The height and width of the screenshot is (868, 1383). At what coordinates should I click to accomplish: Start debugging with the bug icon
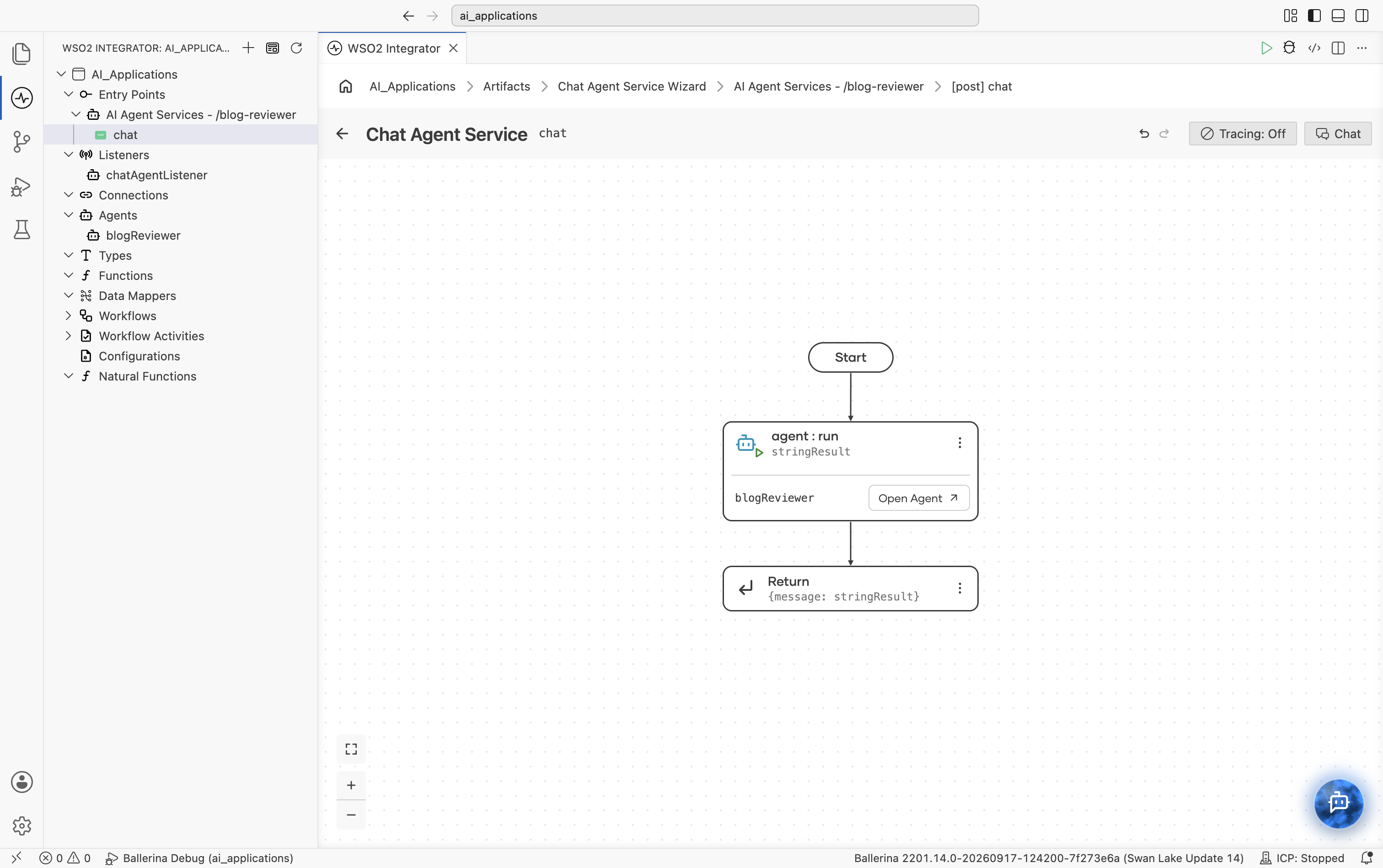pos(1289,48)
